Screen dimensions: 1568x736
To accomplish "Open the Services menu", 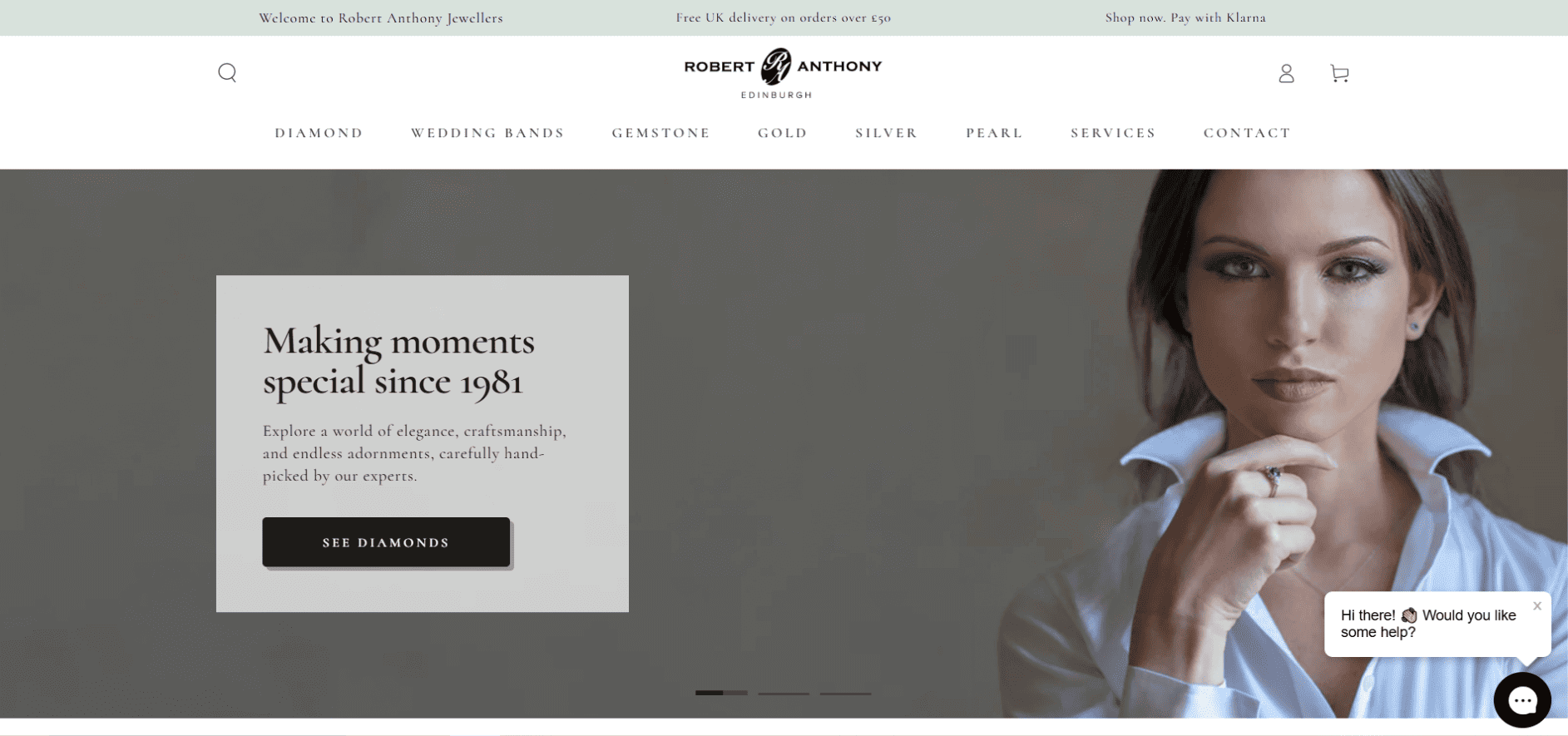I will pyautogui.click(x=1113, y=133).
